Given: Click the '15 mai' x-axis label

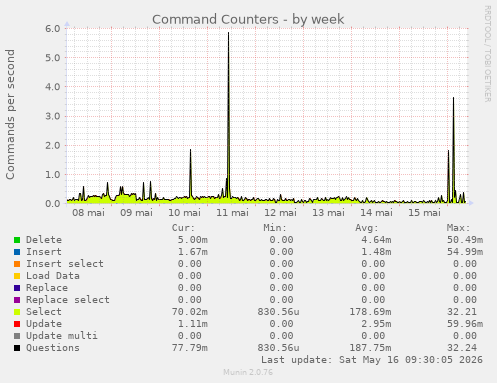Looking at the screenshot, I should point(424,212).
